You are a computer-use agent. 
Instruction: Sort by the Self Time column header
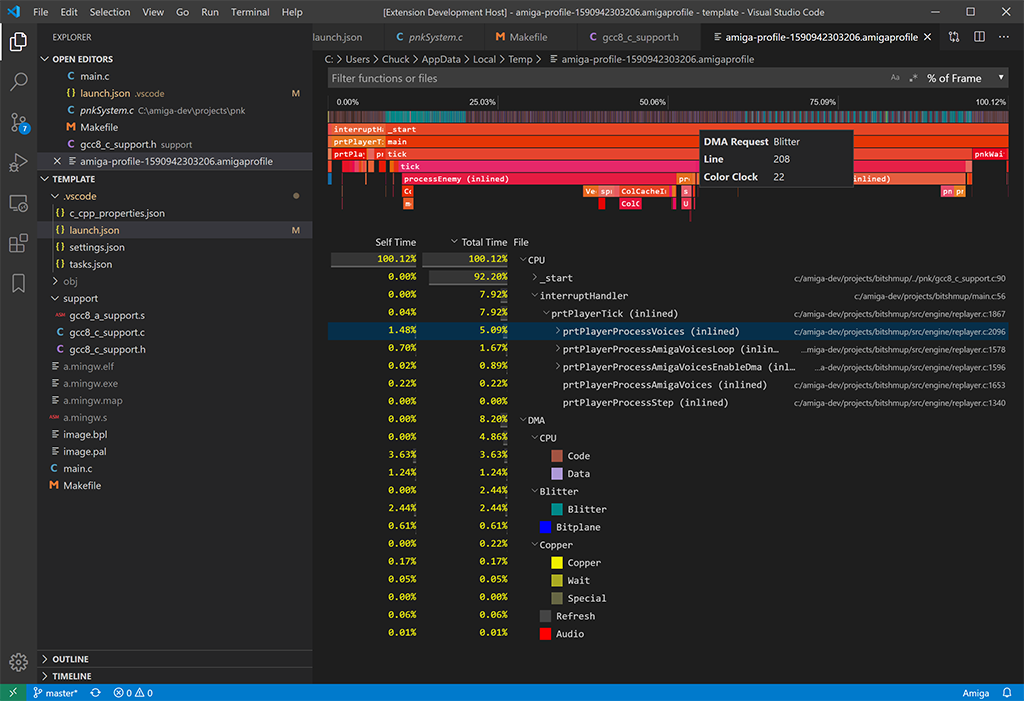395,242
